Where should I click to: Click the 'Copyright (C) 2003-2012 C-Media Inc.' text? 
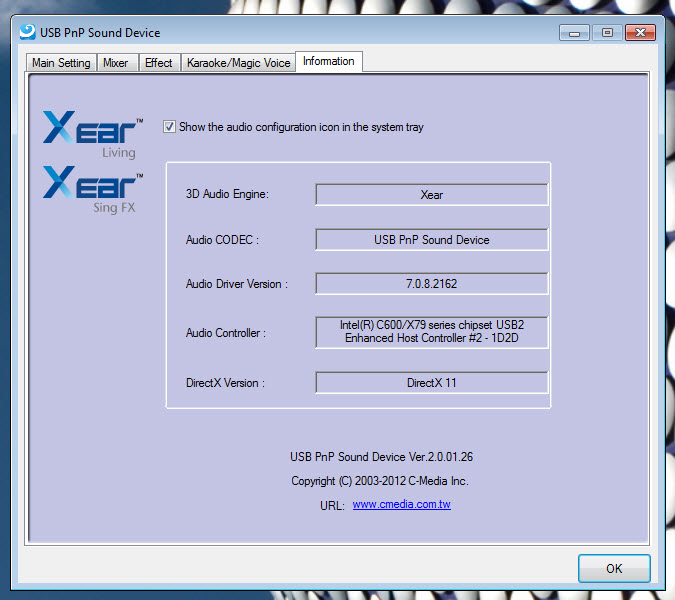380,481
